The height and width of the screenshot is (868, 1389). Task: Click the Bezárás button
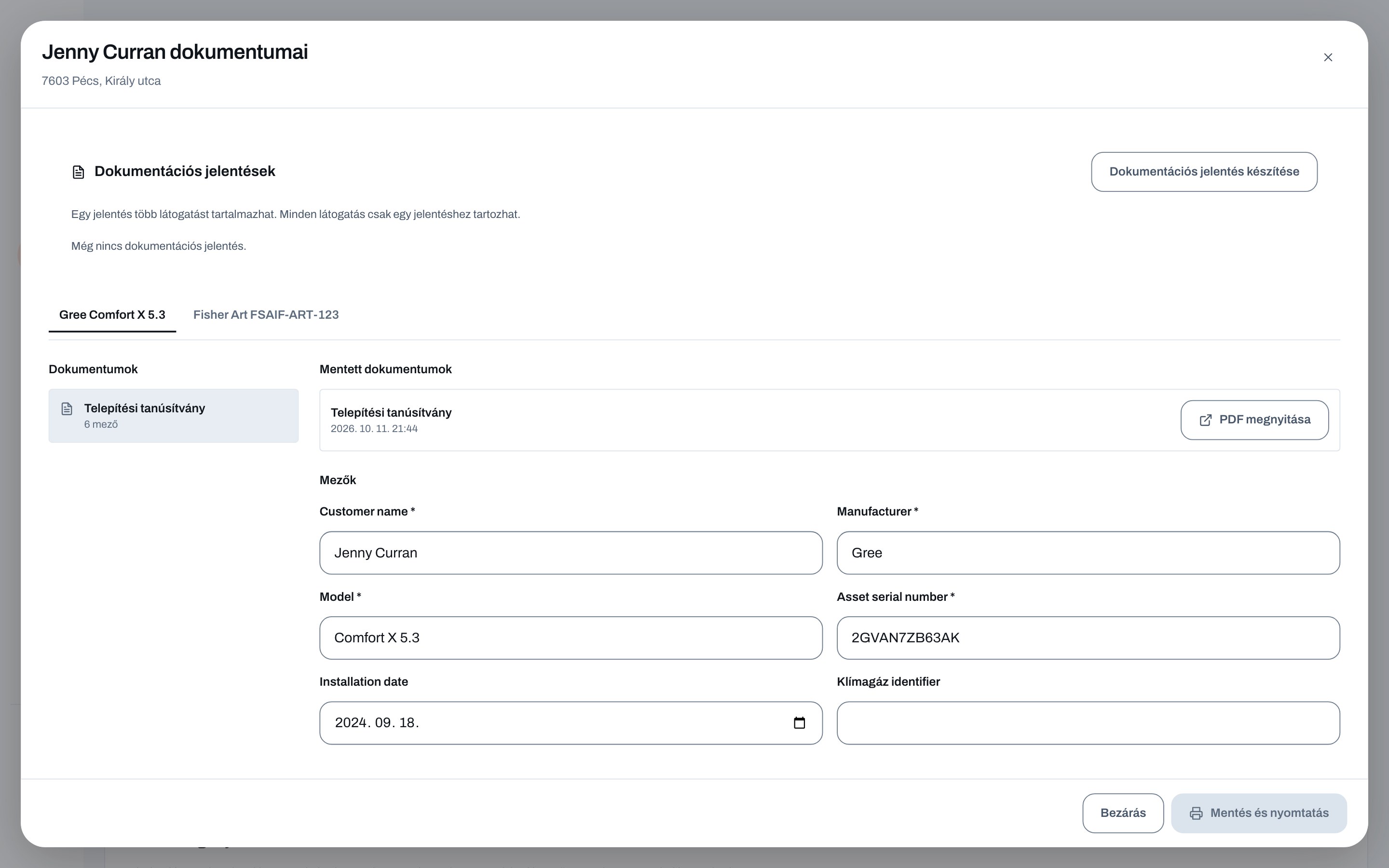point(1123,813)
